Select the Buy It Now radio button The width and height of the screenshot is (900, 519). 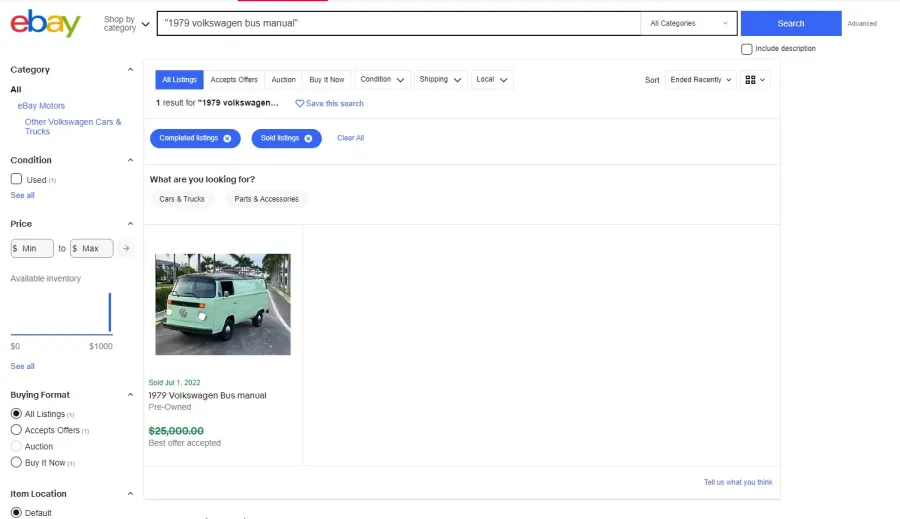(16, 462)
